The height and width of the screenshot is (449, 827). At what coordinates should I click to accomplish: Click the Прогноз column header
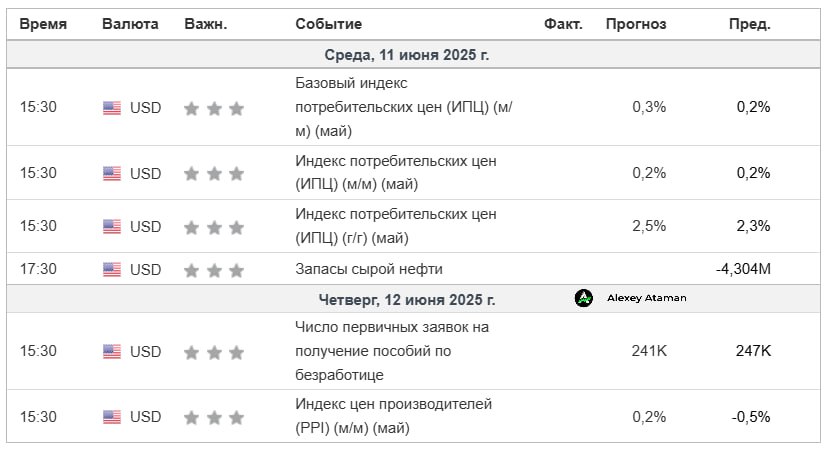pos(635,24)
